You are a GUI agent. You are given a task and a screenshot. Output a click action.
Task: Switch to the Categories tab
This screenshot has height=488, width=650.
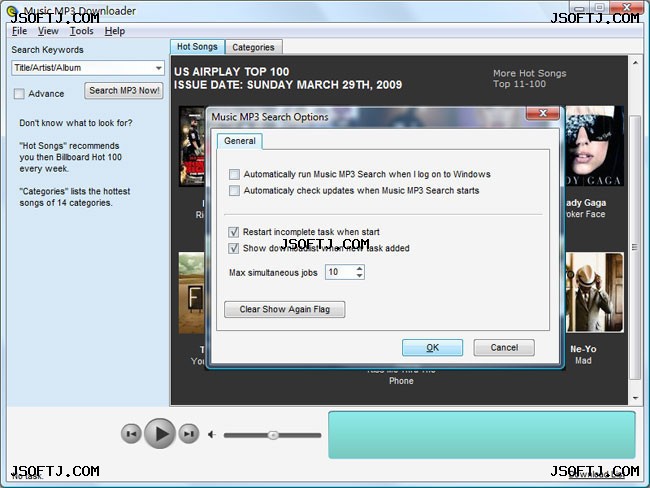point(253,47)
